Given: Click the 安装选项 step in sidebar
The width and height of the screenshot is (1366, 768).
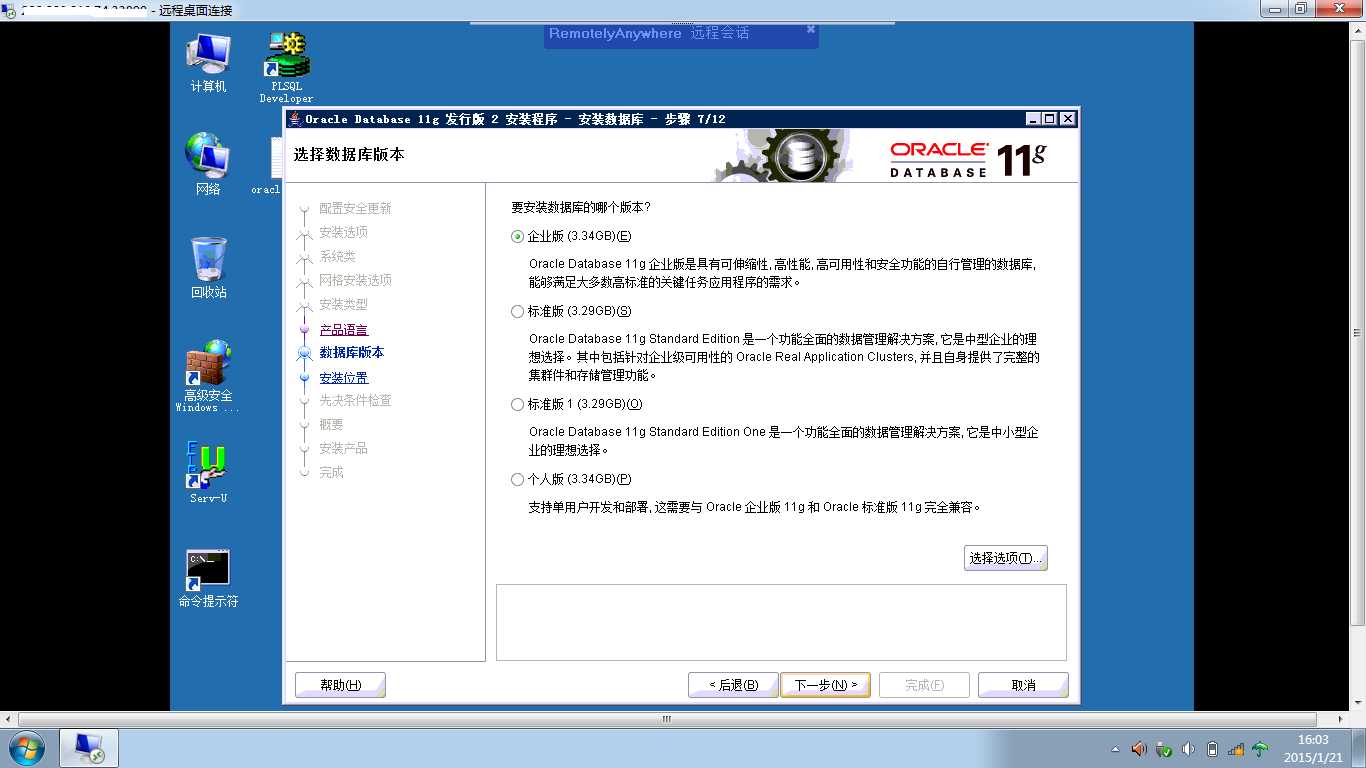Looking at the screenshot, I should click(x=343, y=232).
